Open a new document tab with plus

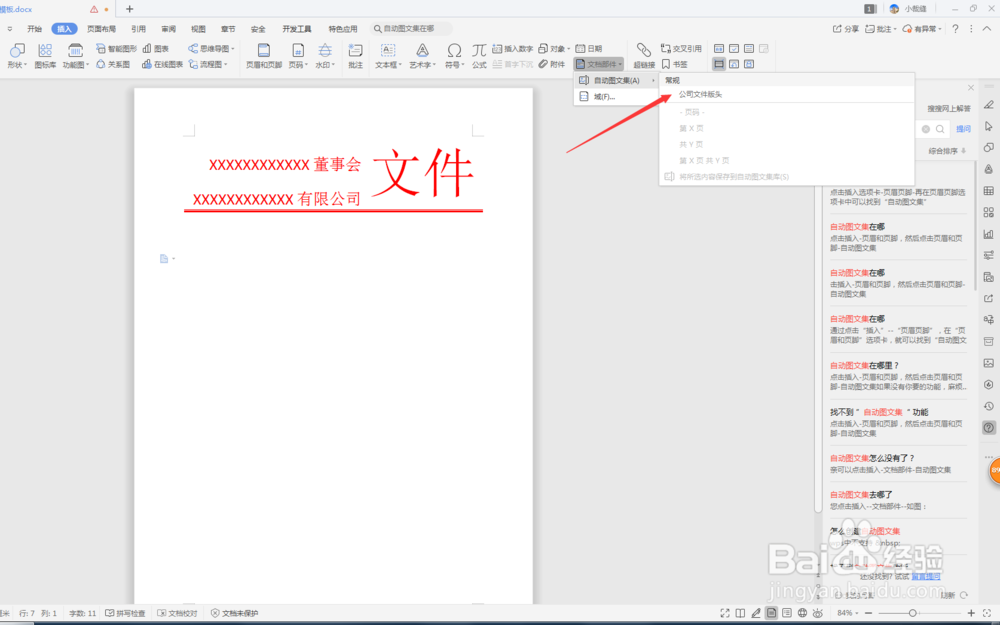click(x=129, y=9)
